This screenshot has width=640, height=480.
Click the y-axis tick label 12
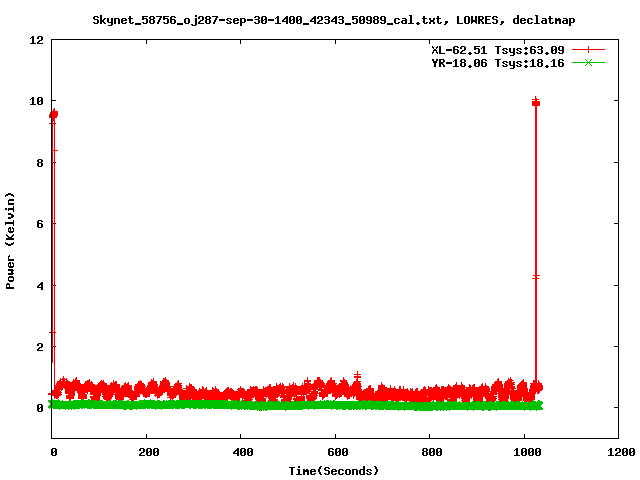pos(36,40)
